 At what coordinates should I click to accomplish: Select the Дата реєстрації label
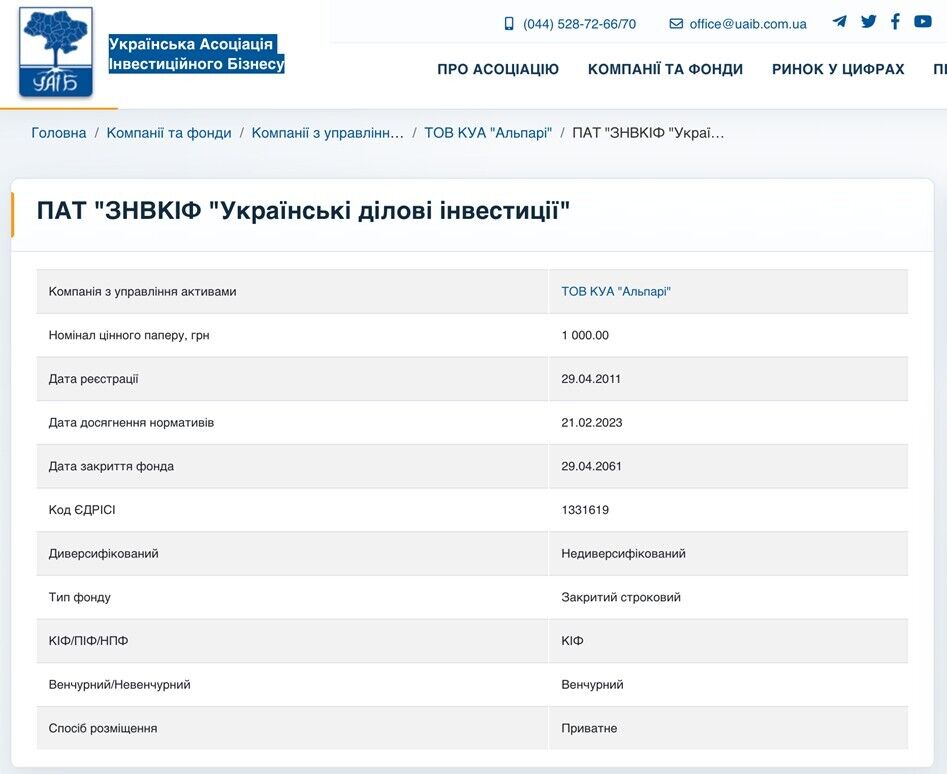[93, 379]
